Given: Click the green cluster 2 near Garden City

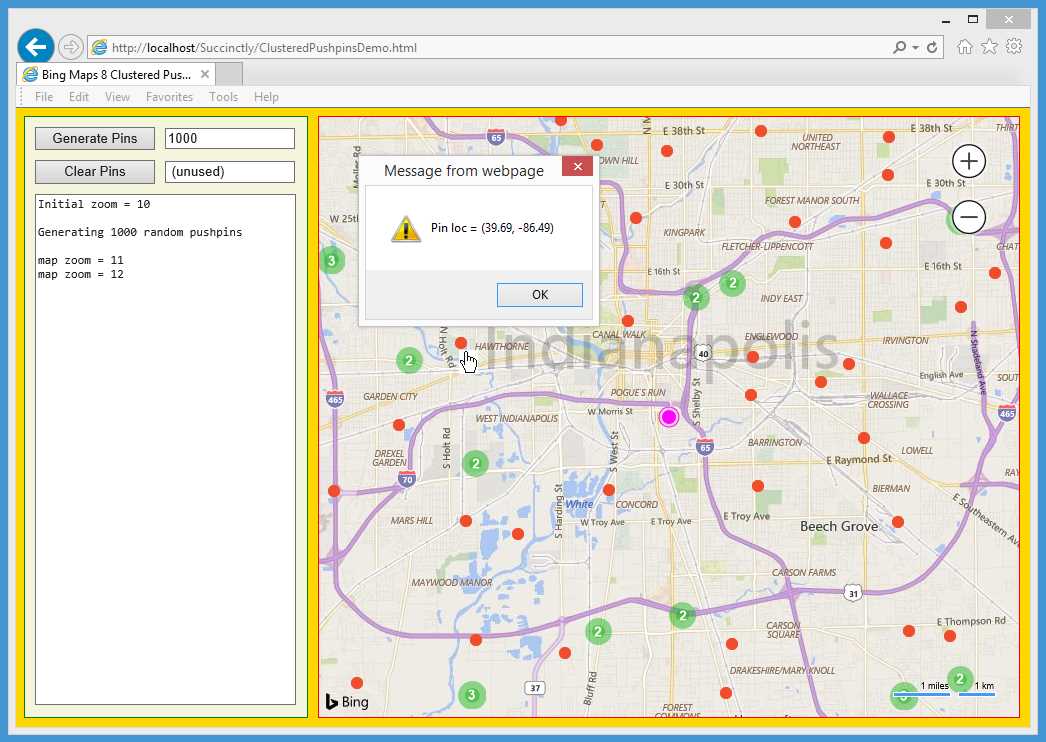Looking at the screenshot, I should click(x=409, y=361).
